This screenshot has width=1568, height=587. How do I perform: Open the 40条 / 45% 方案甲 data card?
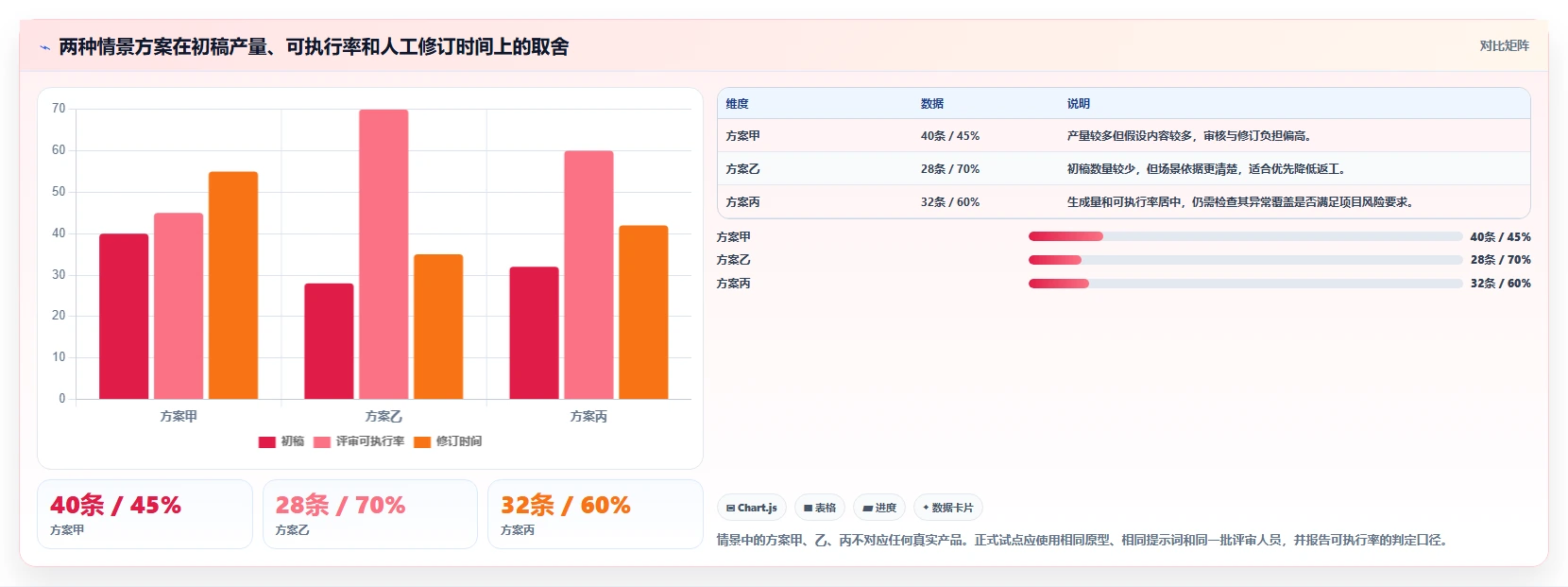click(145, 514)
